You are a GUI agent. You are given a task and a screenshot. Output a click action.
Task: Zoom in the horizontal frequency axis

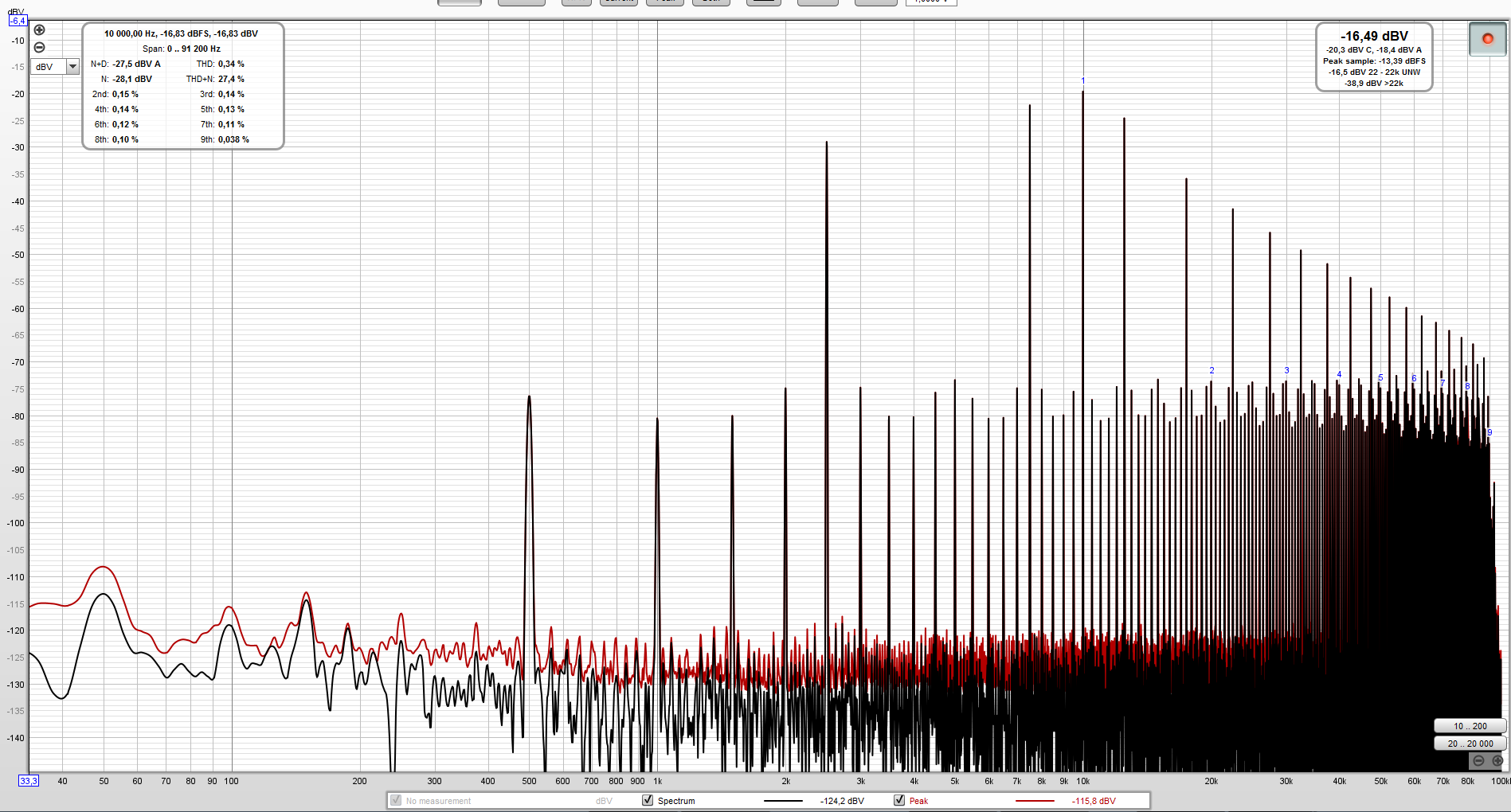tap(1497, 761)
